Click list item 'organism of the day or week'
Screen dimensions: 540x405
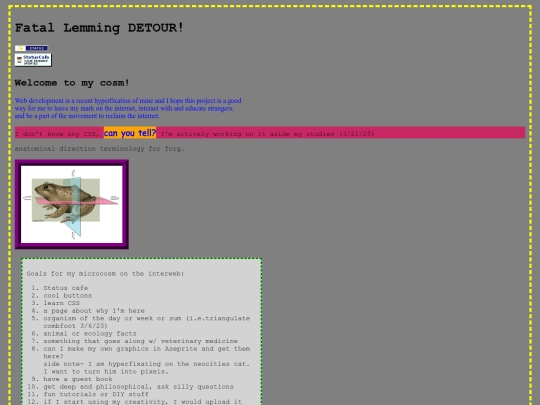point(147,322)
